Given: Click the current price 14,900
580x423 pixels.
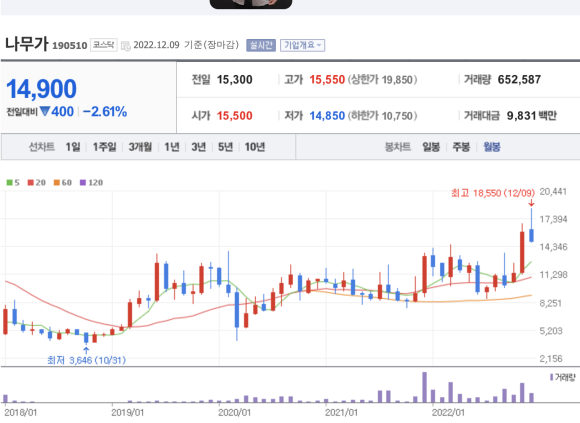Looking at the screenshot, I should point(41,89).
